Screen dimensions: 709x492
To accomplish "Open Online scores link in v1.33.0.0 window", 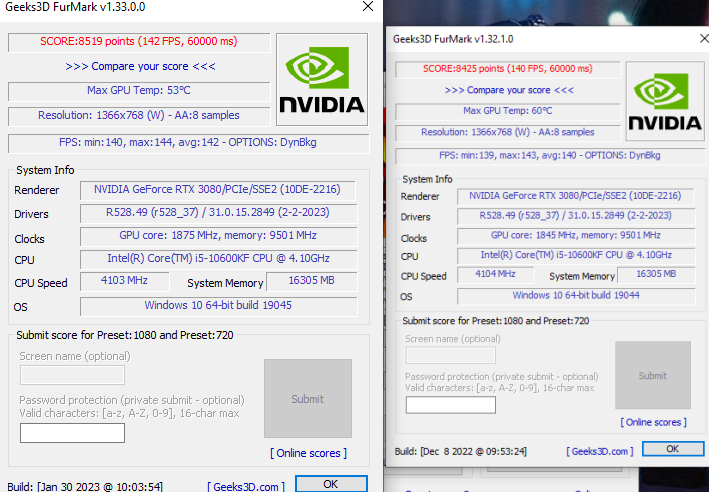I will 308,453.
